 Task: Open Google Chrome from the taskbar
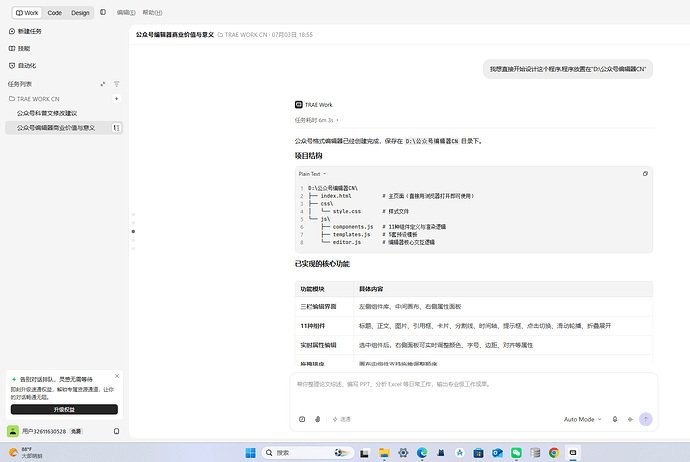pyautogui.click(x=554, y=453)
